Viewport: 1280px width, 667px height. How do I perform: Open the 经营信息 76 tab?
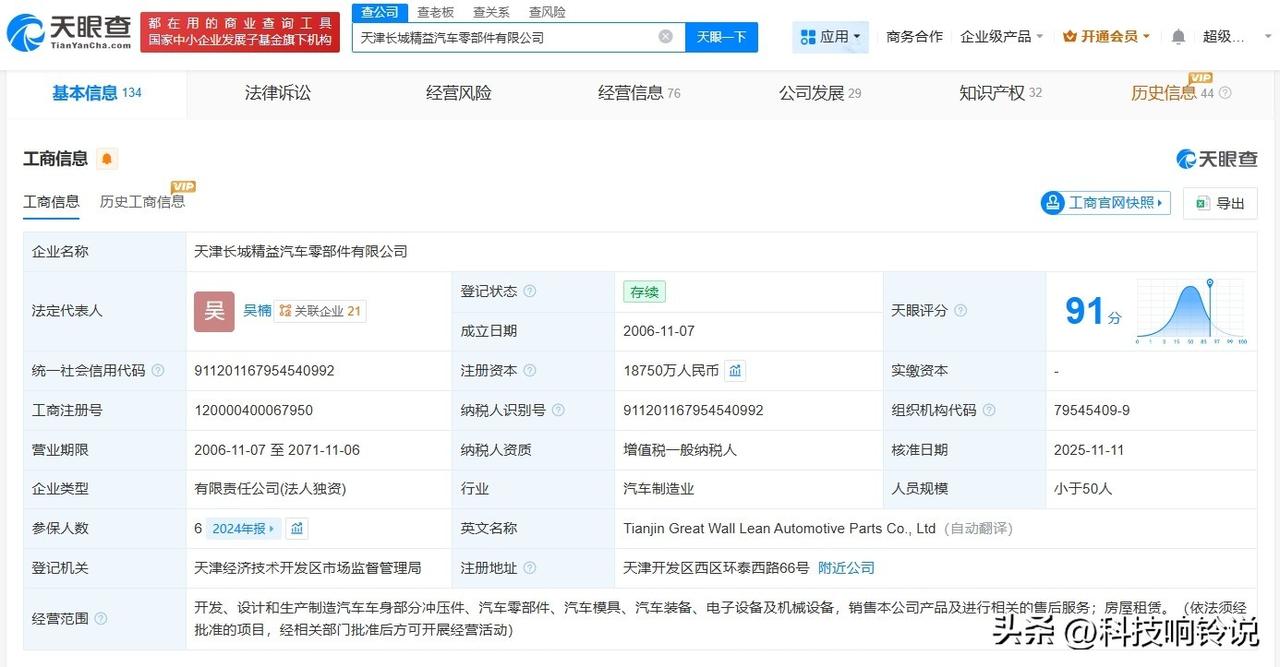click(639, 93)
